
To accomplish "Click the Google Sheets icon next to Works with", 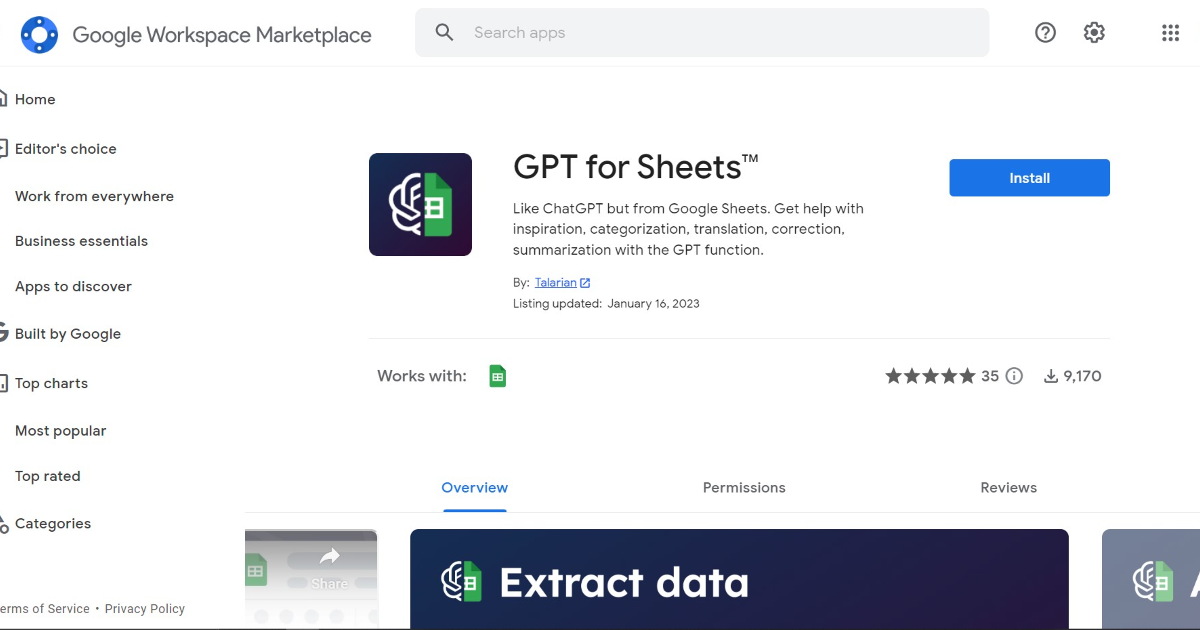I will pos(497,375).
